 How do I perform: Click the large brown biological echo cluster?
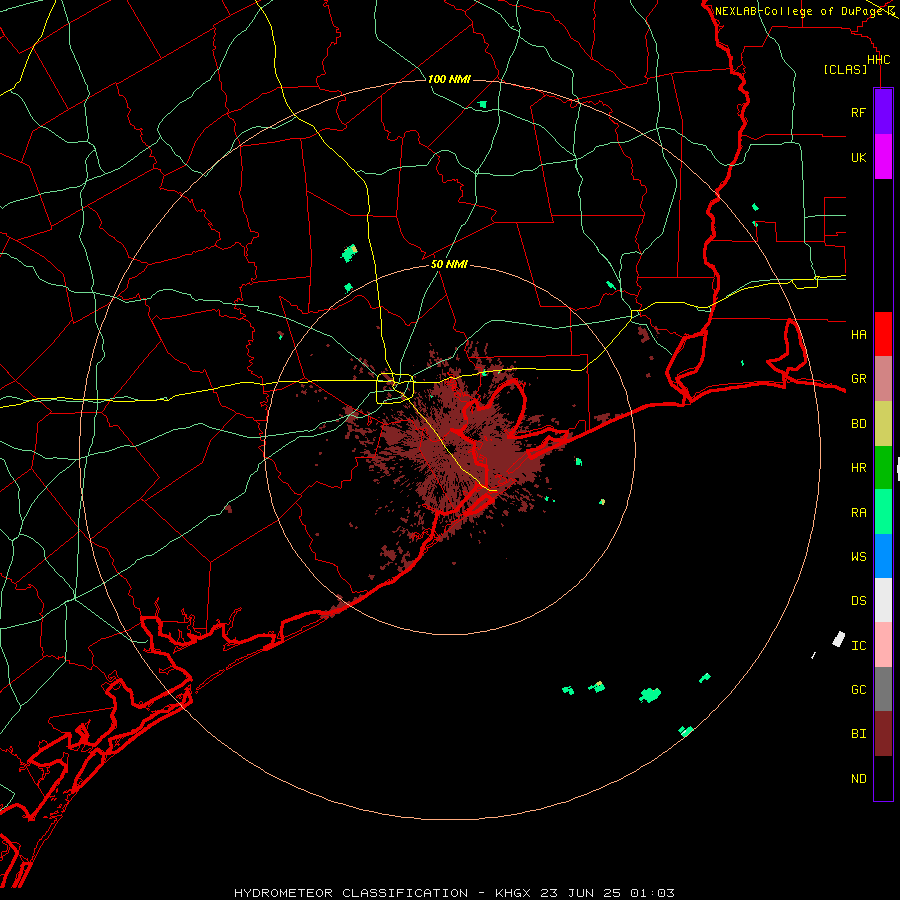453,448
